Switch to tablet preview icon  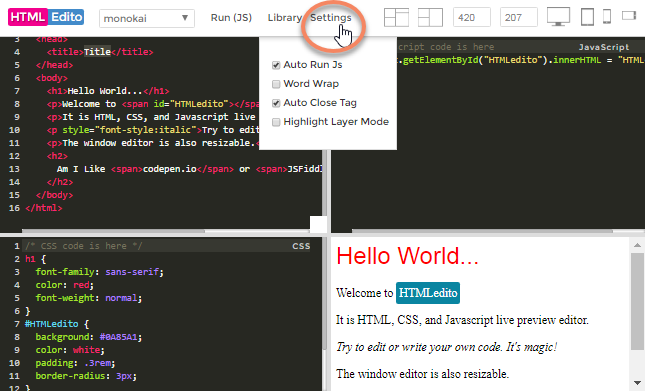pos(587,17)
